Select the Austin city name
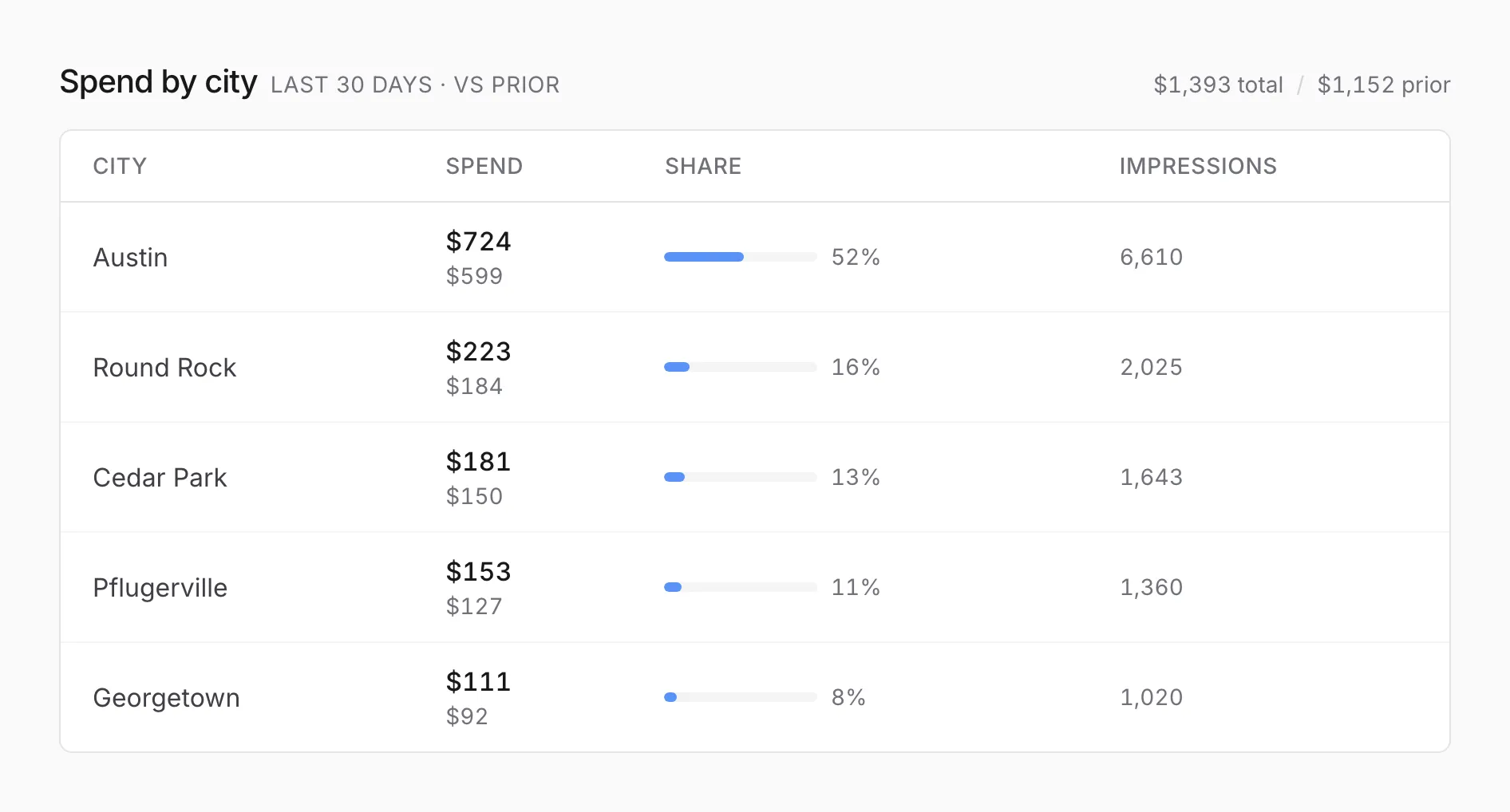 click(x=130, y=258)
